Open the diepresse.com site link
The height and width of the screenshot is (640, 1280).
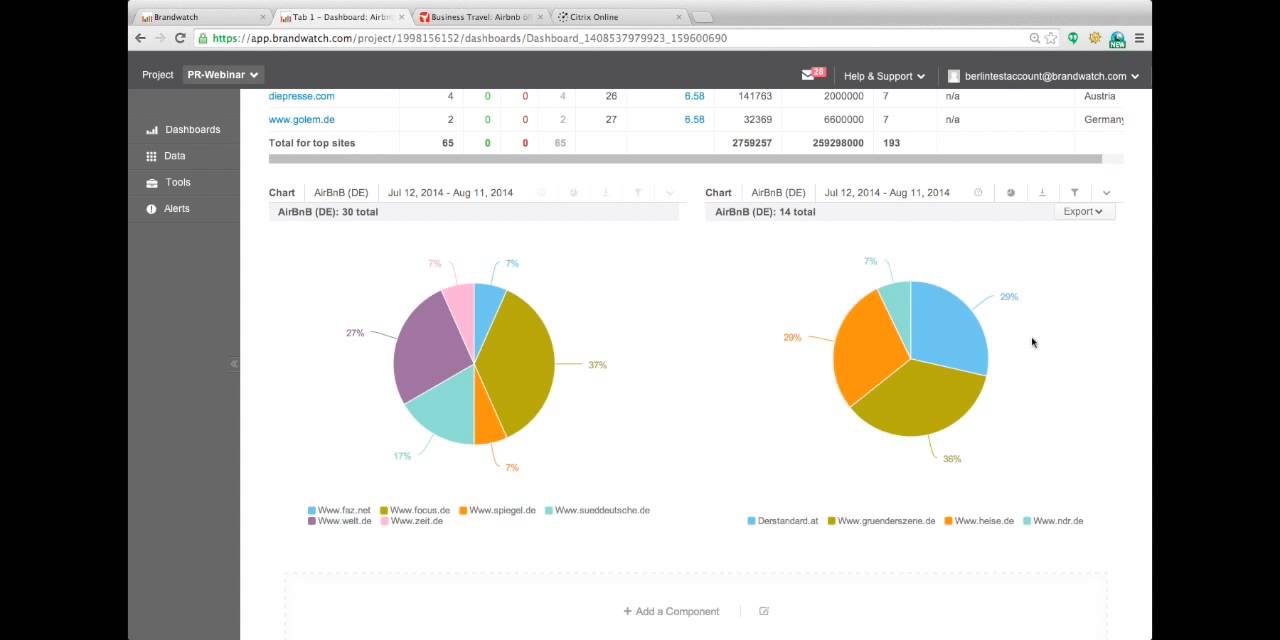[x=302, y=96]
